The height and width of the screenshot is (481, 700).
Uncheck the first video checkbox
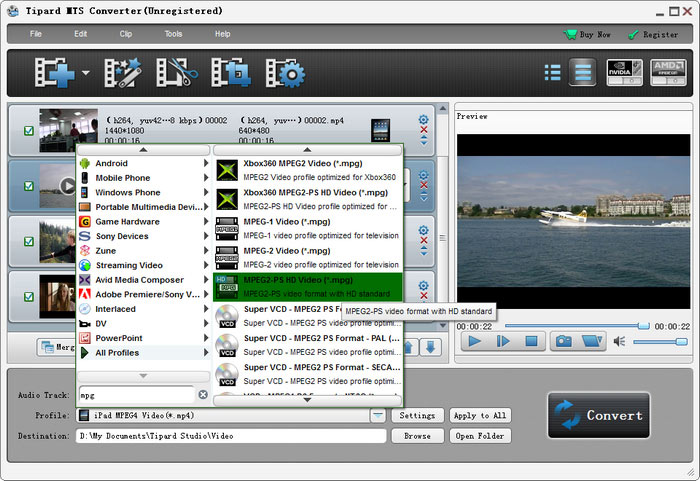pos(29,131)
